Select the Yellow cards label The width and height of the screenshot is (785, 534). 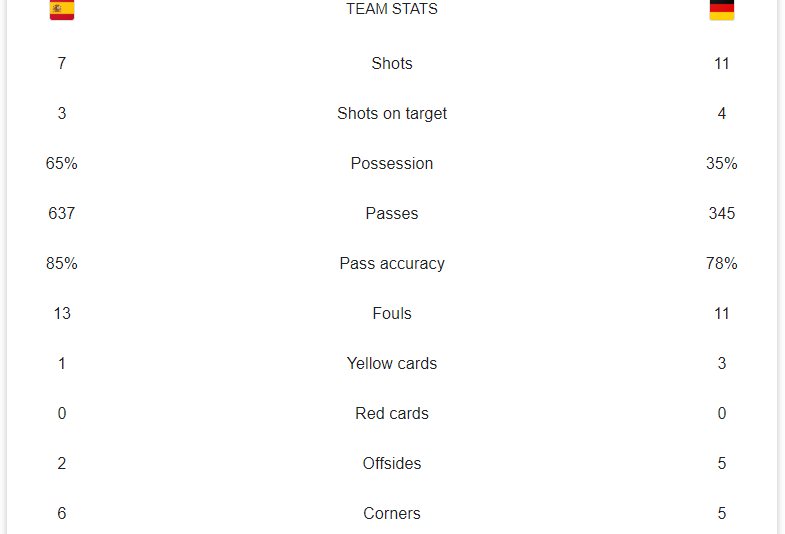coord(392,364)
